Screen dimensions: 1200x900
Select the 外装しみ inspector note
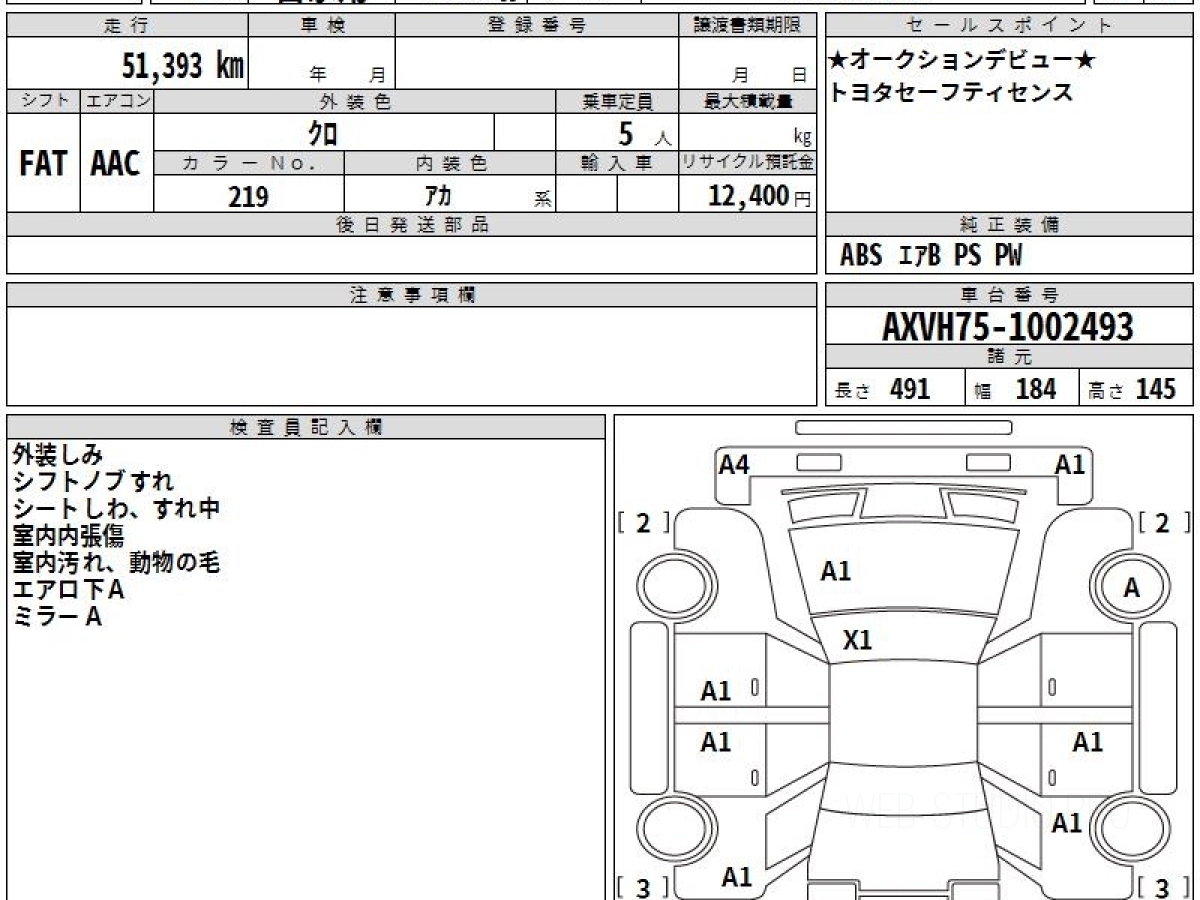point(56,454)
